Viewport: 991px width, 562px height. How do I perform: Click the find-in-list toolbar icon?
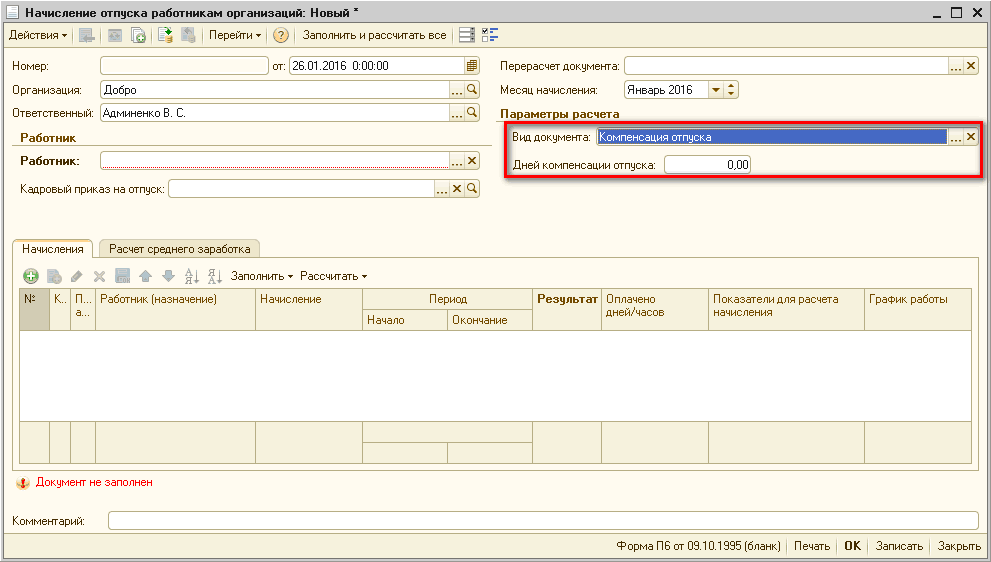click(87, 35)
